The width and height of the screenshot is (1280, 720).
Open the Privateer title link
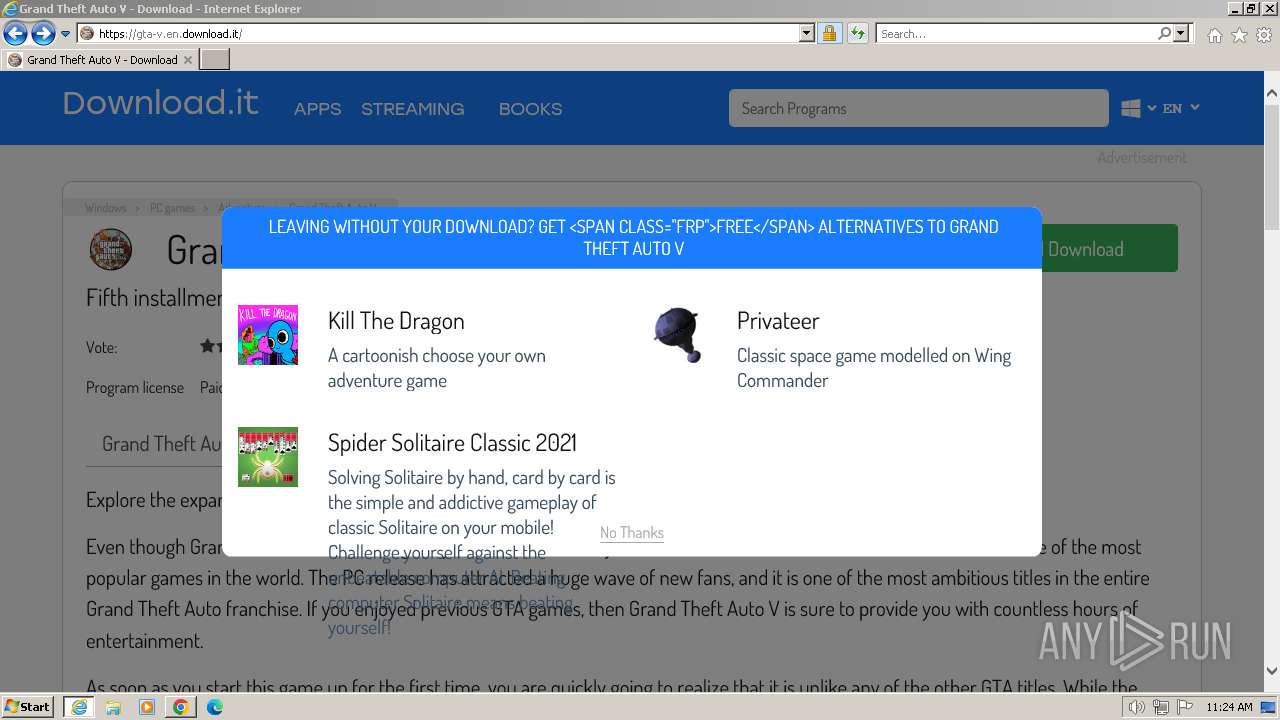[x=778, y=321]
